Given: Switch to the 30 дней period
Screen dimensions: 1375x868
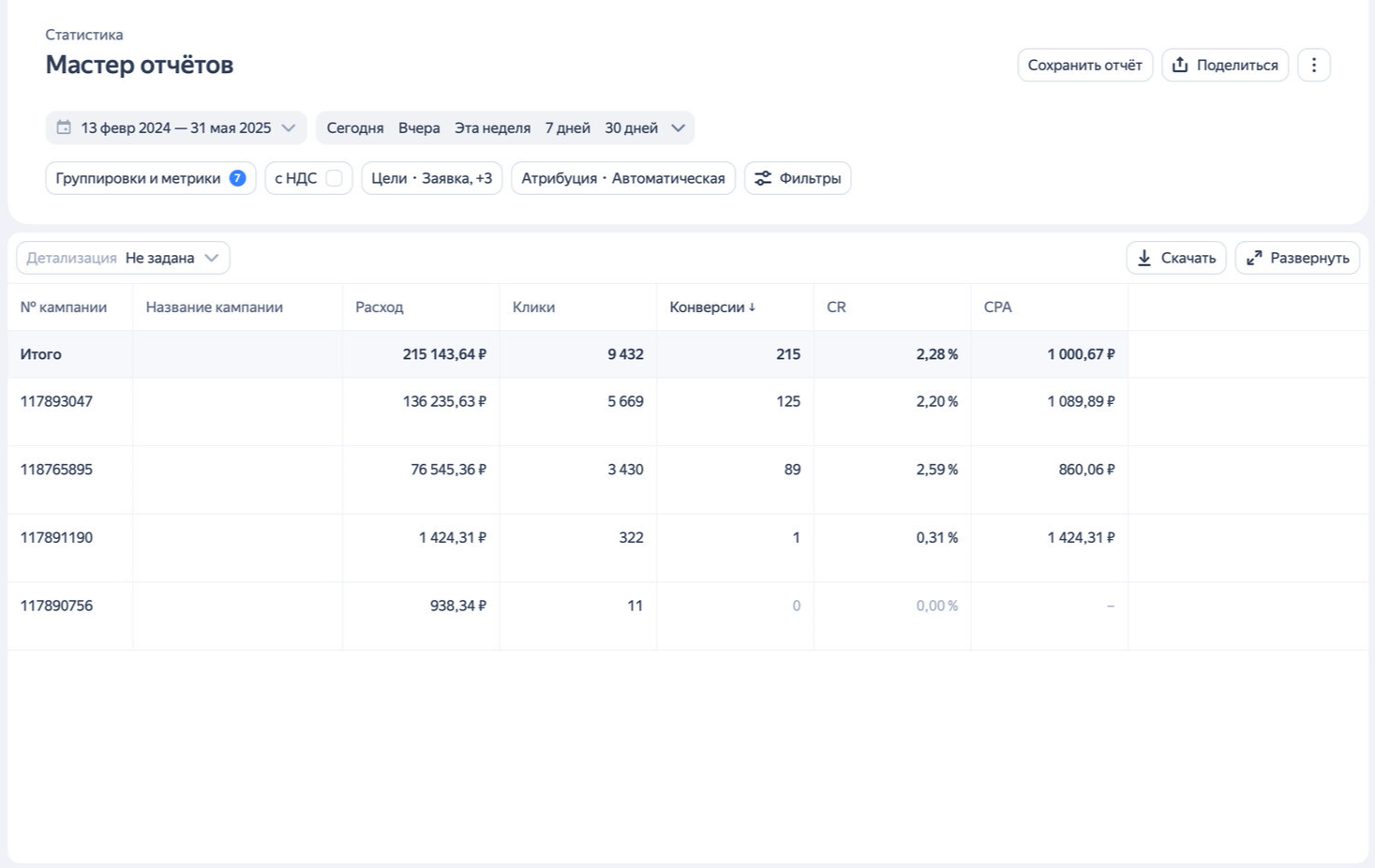Looking at the screenshot, I should (631, 127).
